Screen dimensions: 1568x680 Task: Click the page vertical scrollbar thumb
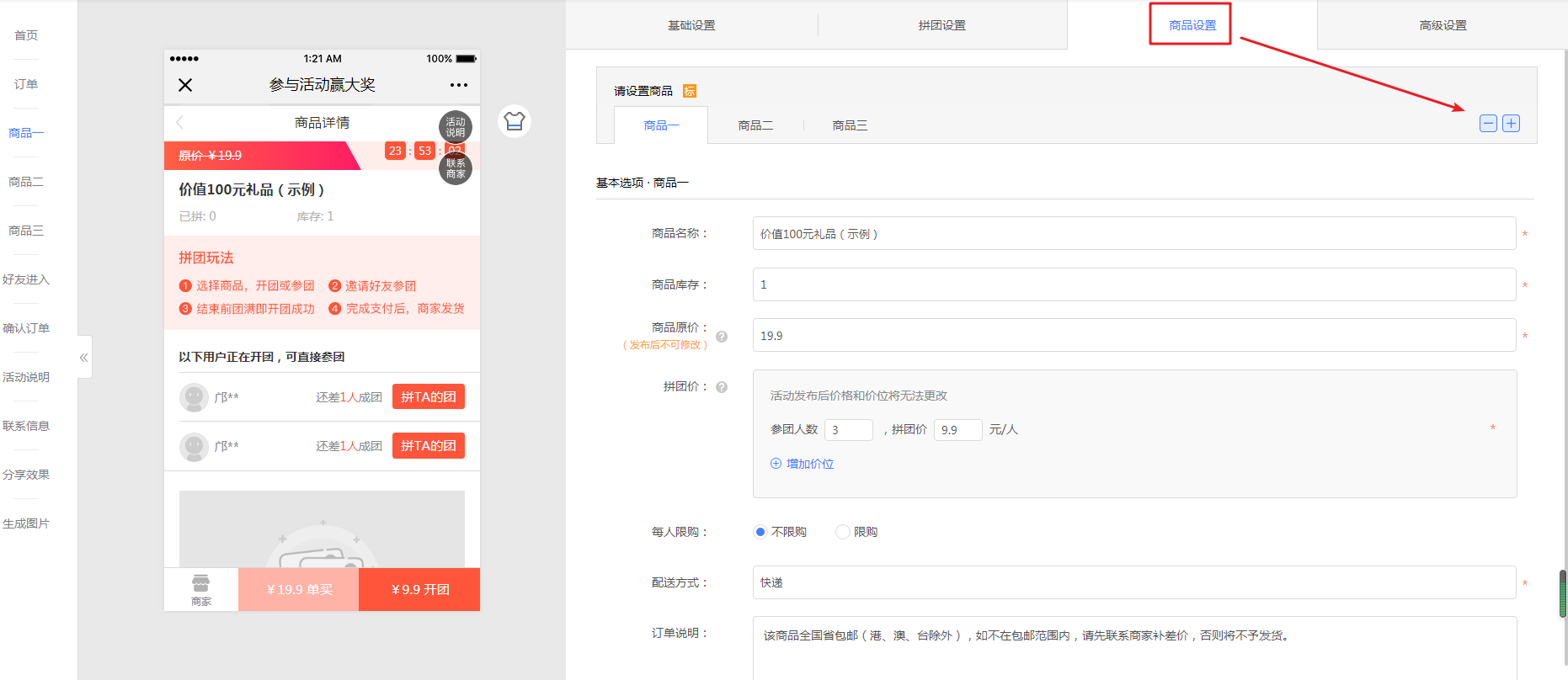click(x=1563, y=594)
